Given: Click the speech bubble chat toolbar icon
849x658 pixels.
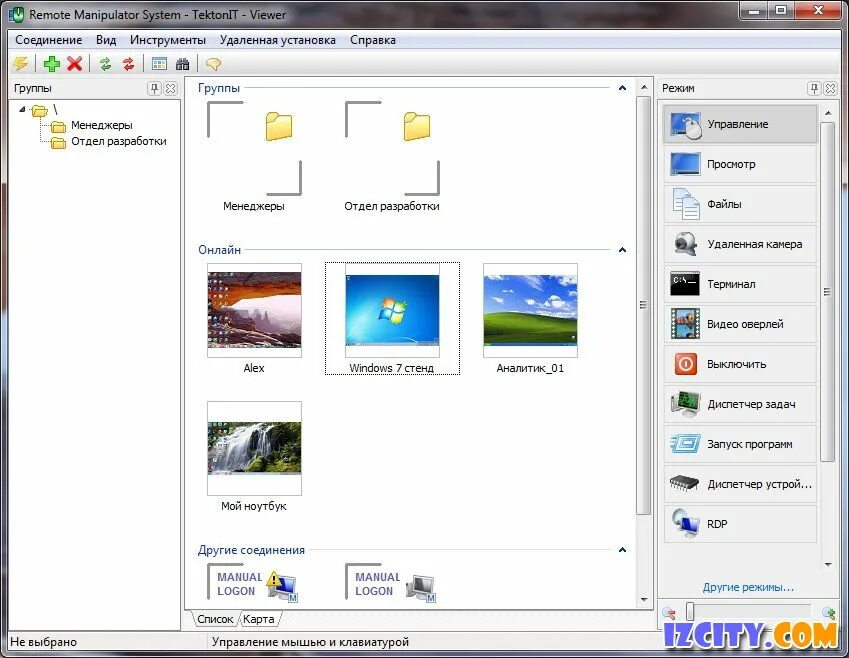Looking at the screenshot, I should (x=213, y=64).
